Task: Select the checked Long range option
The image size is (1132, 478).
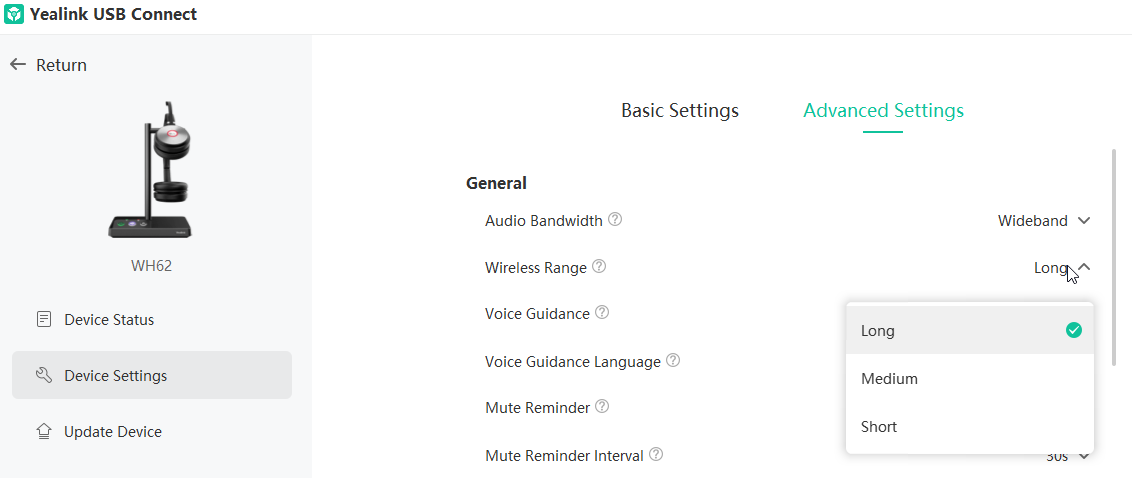Action: pyautogui.click(x=970, y=331)
